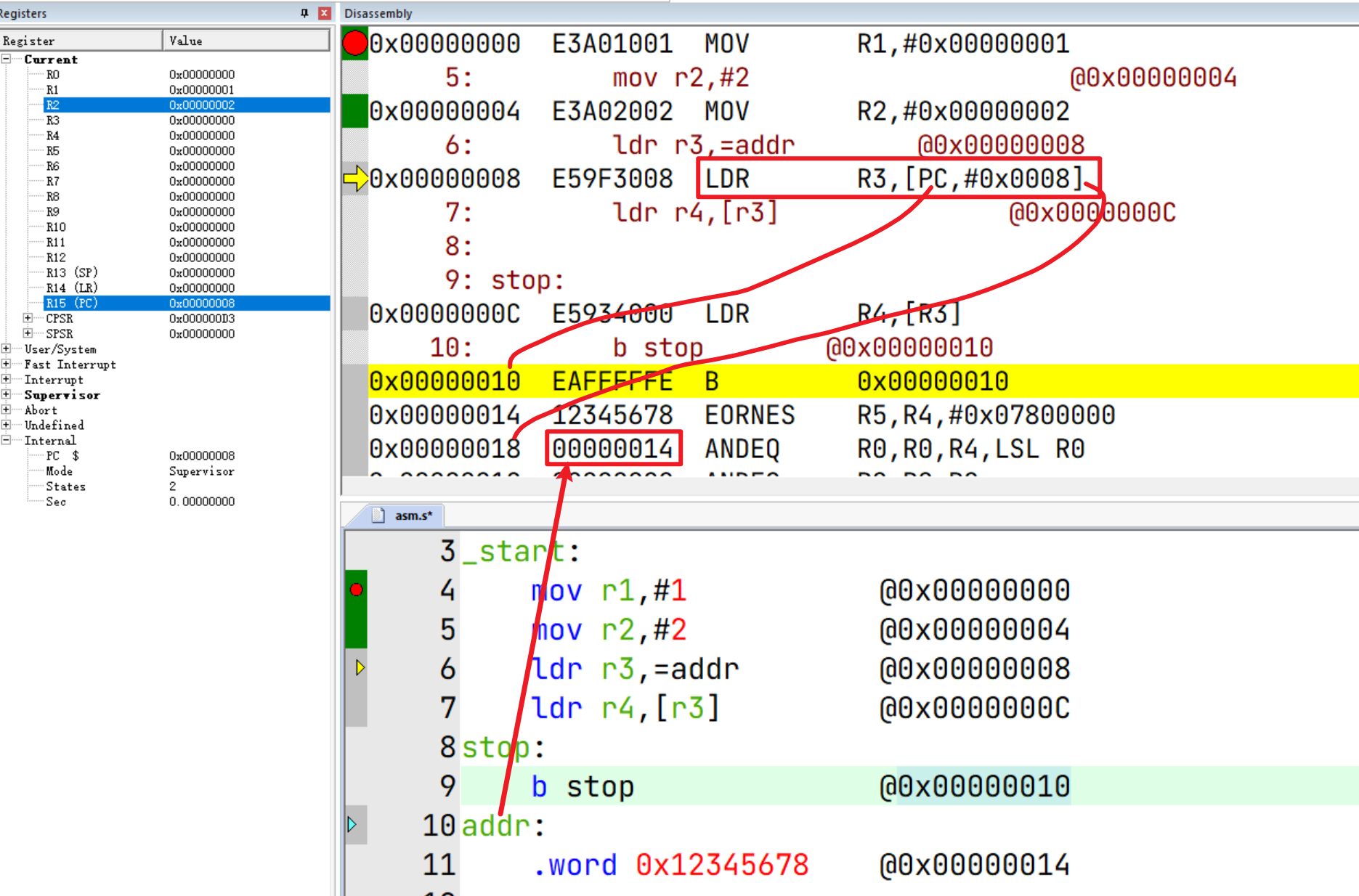The image size is (1359, 896).
Task: Pin the Registers panel
Action: click(x=304, y=13)
